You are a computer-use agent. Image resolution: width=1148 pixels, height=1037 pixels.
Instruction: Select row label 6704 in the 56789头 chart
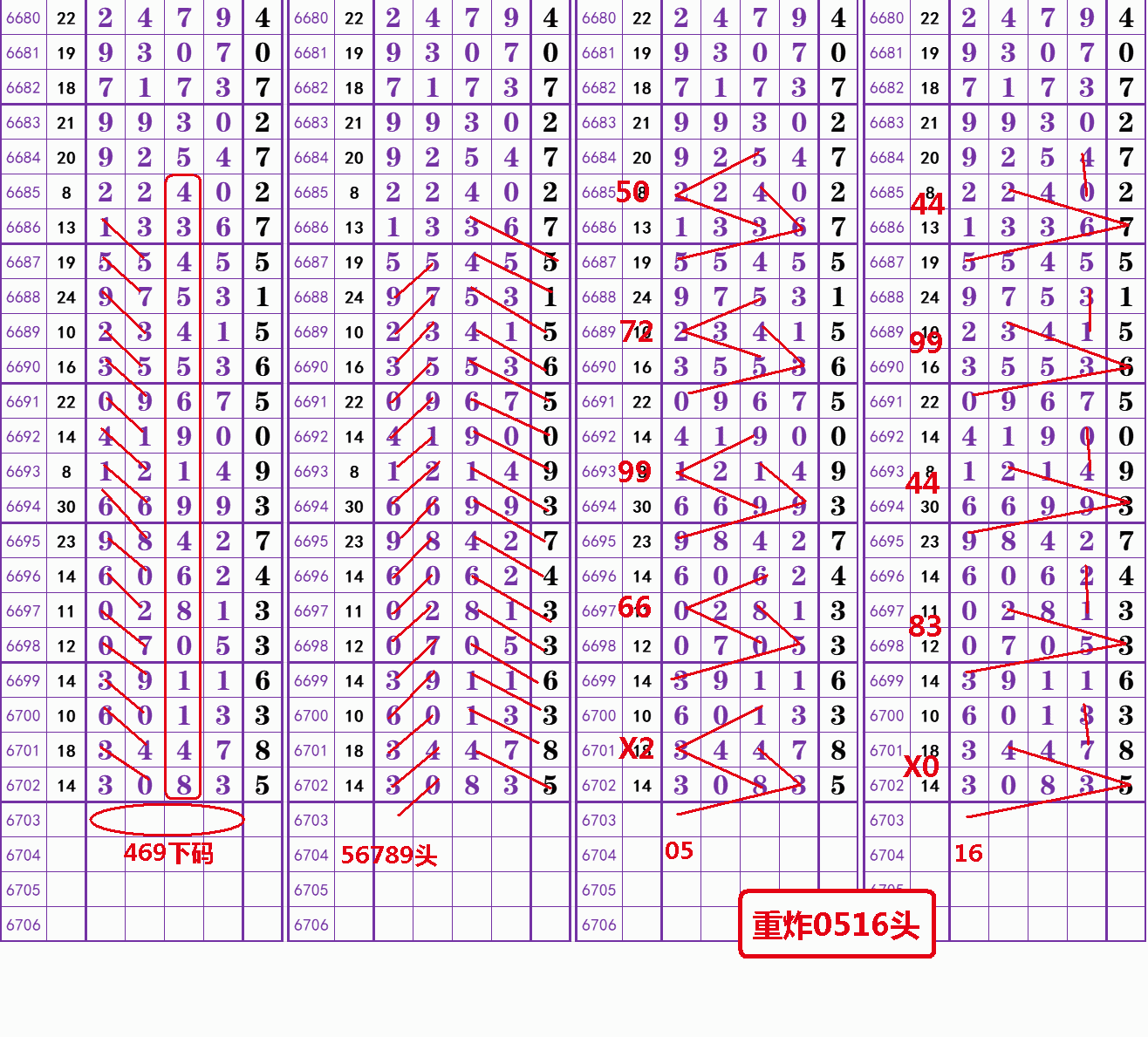click(311, 855)
